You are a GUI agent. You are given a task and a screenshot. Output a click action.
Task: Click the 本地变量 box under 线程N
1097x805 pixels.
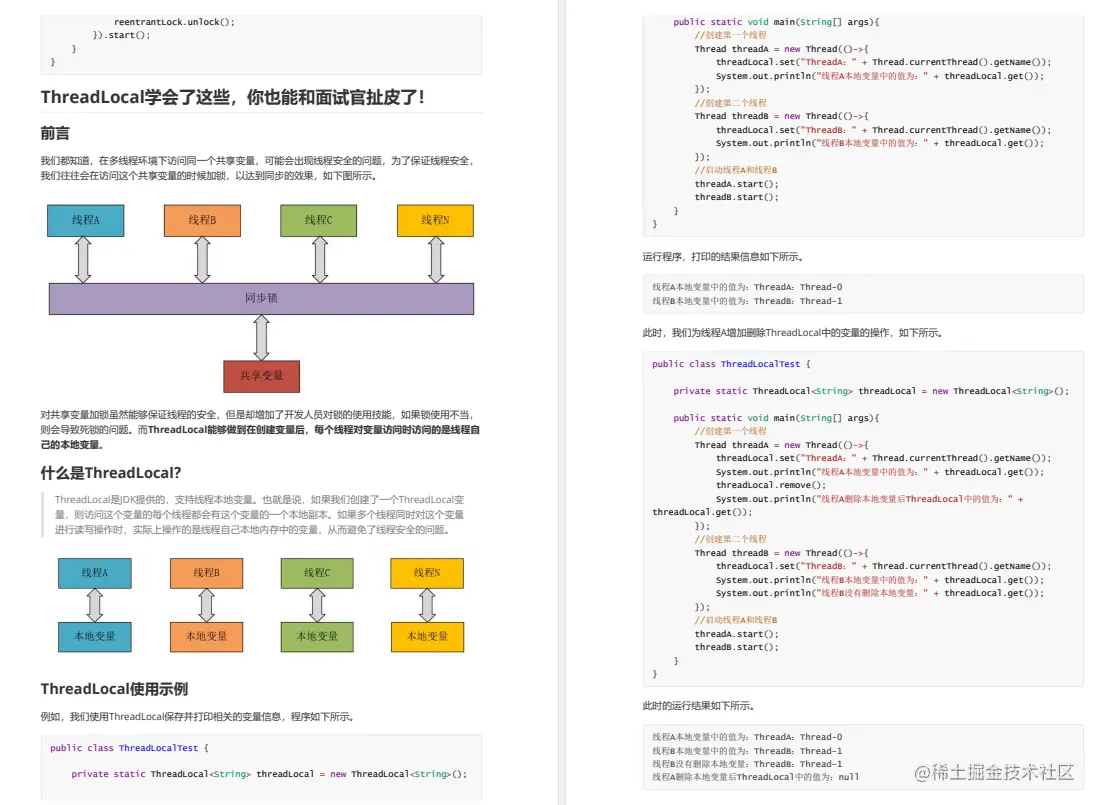coord(427,636)
